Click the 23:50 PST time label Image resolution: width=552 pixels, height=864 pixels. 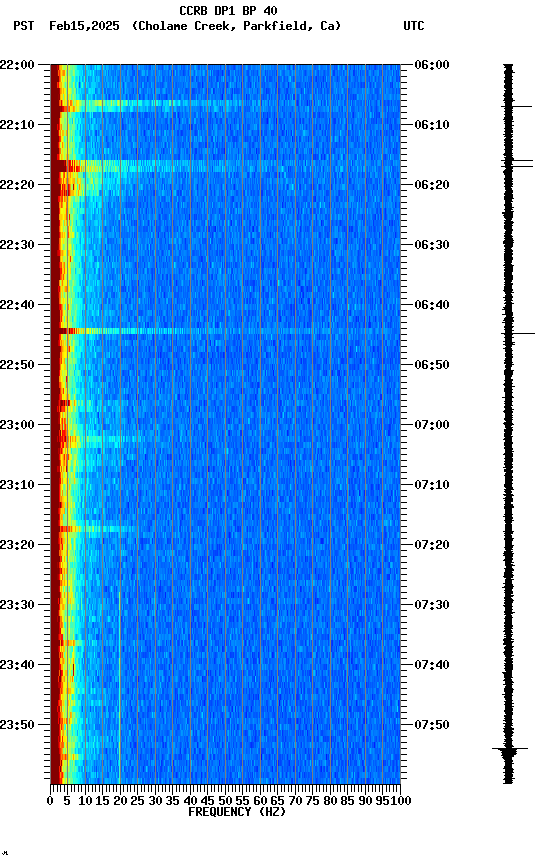[17, 725]
